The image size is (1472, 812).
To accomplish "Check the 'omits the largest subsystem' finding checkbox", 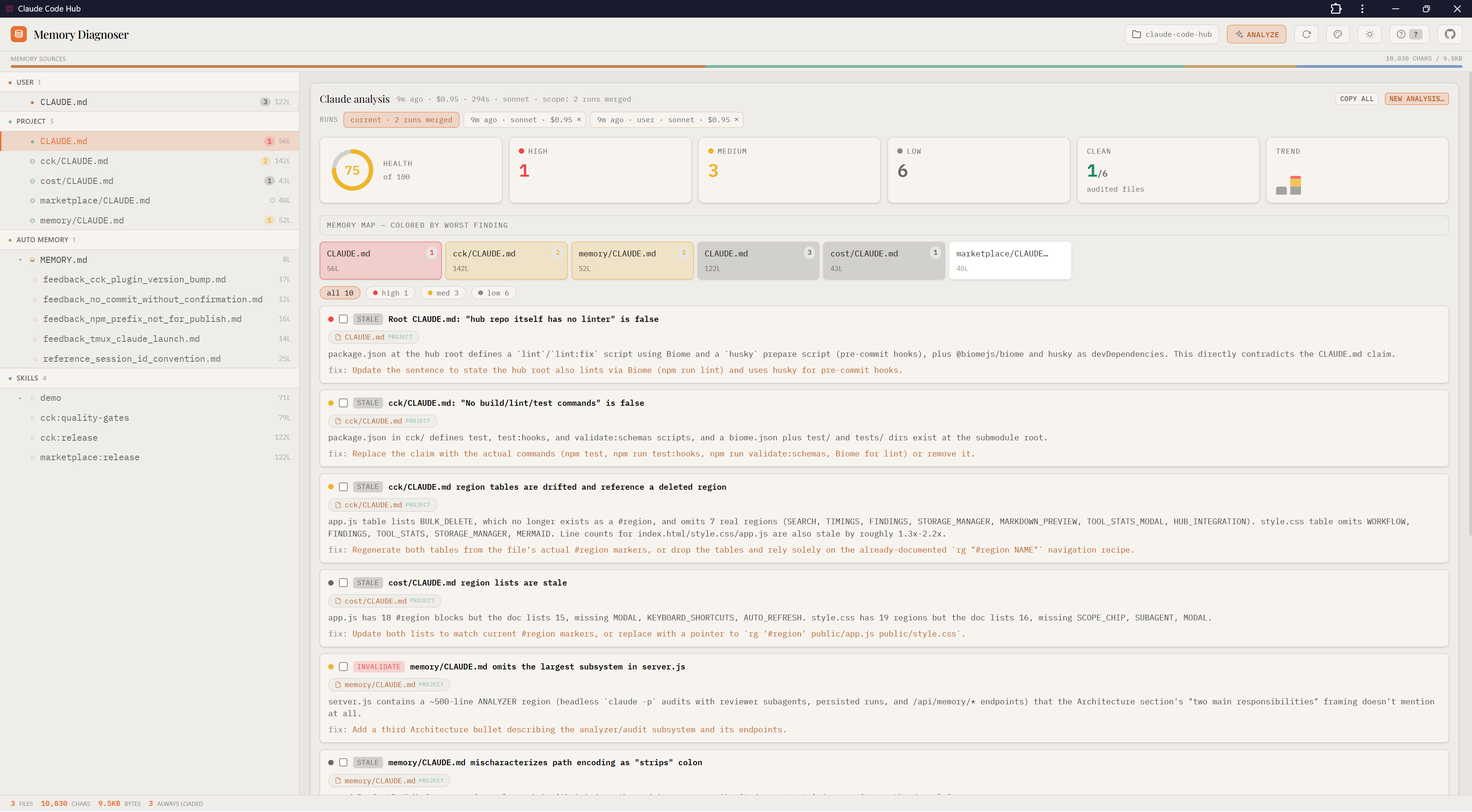I will click(344, 667).
